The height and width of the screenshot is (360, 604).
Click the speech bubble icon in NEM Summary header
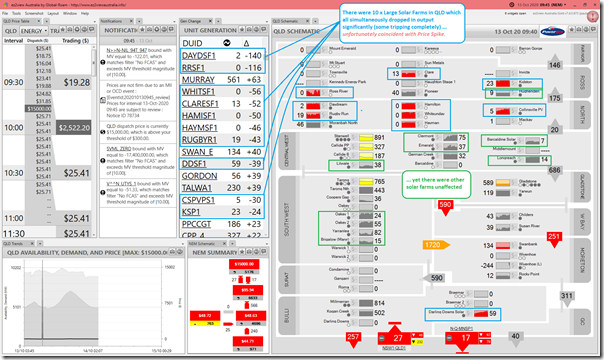tap(263, 252)
